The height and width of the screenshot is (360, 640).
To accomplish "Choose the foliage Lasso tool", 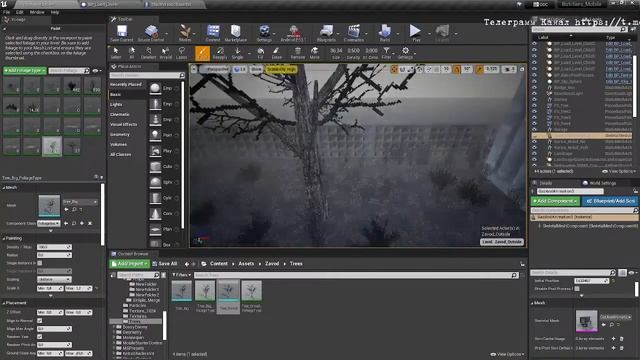I will (x=182, y=53).
